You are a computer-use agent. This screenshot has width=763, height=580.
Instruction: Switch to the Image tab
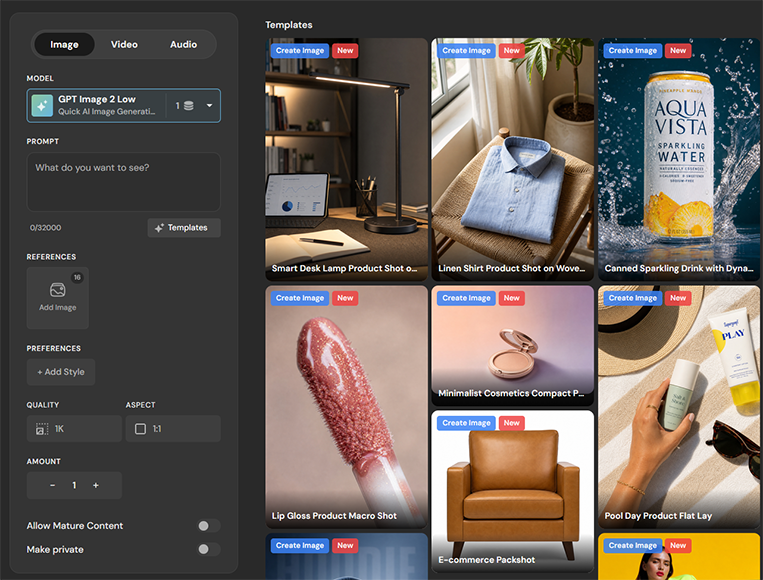(64, 44)
